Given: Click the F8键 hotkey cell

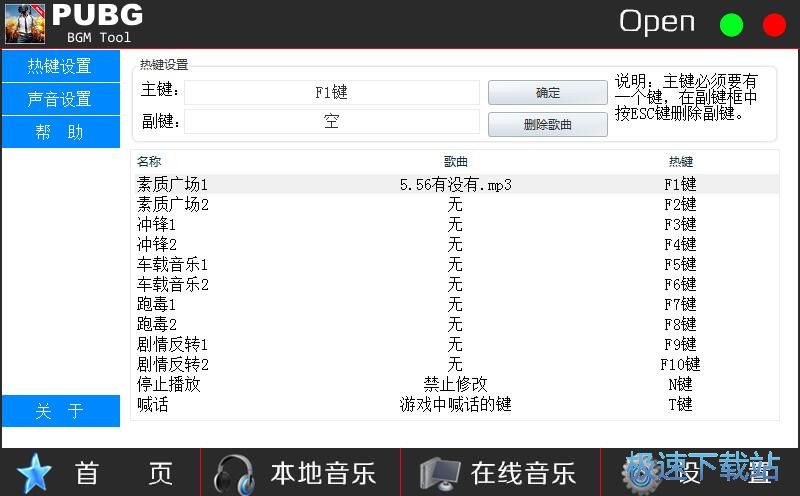Looking at the screenshot, I should tap(681, 324).
